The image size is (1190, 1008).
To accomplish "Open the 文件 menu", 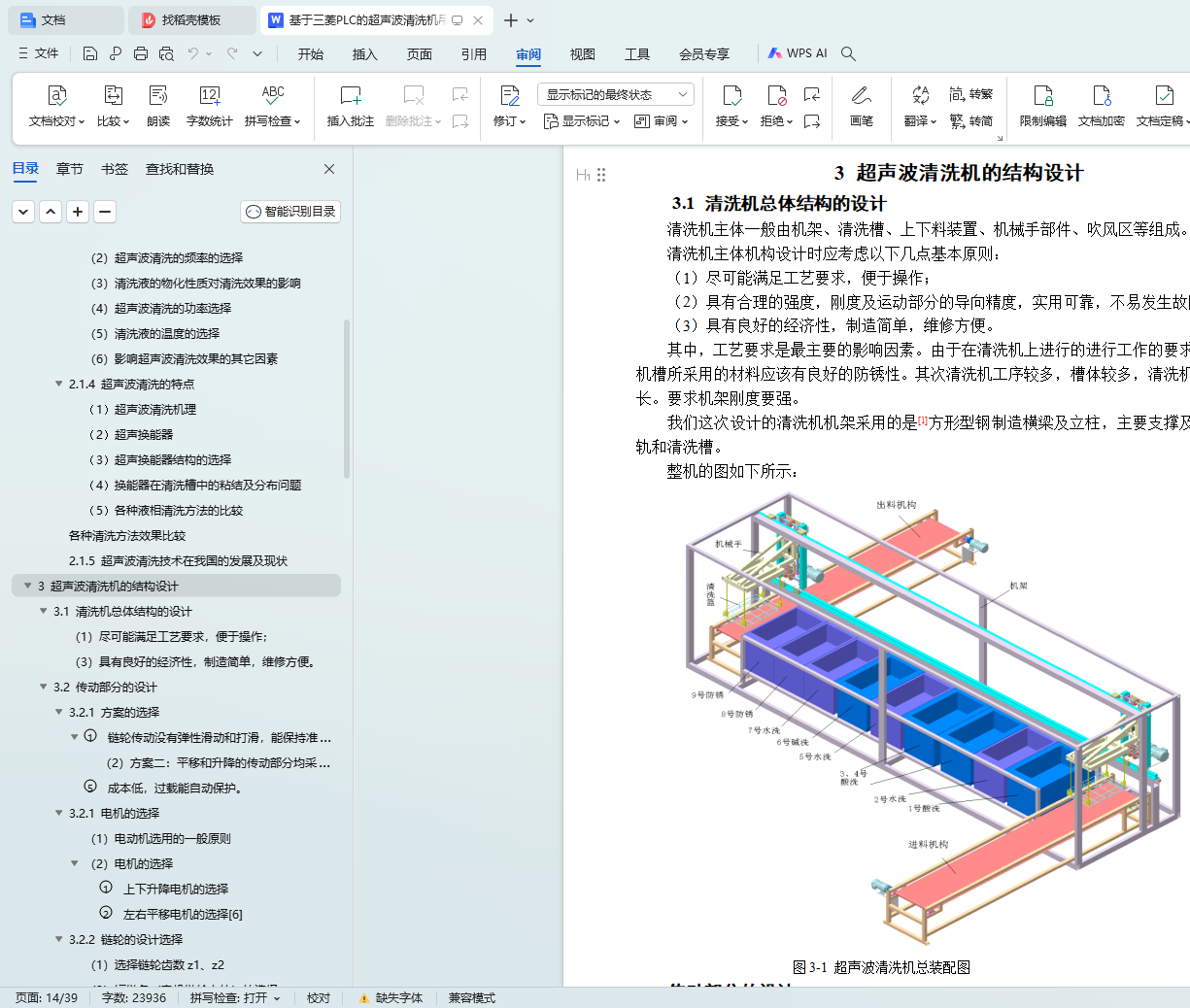I will coord(39,53).
